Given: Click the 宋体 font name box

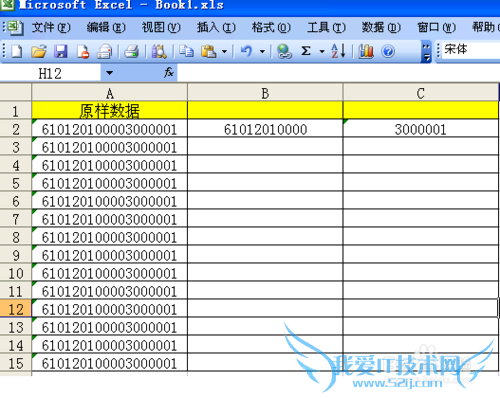Looking at the screenshot, I should [x=471, y=50].
